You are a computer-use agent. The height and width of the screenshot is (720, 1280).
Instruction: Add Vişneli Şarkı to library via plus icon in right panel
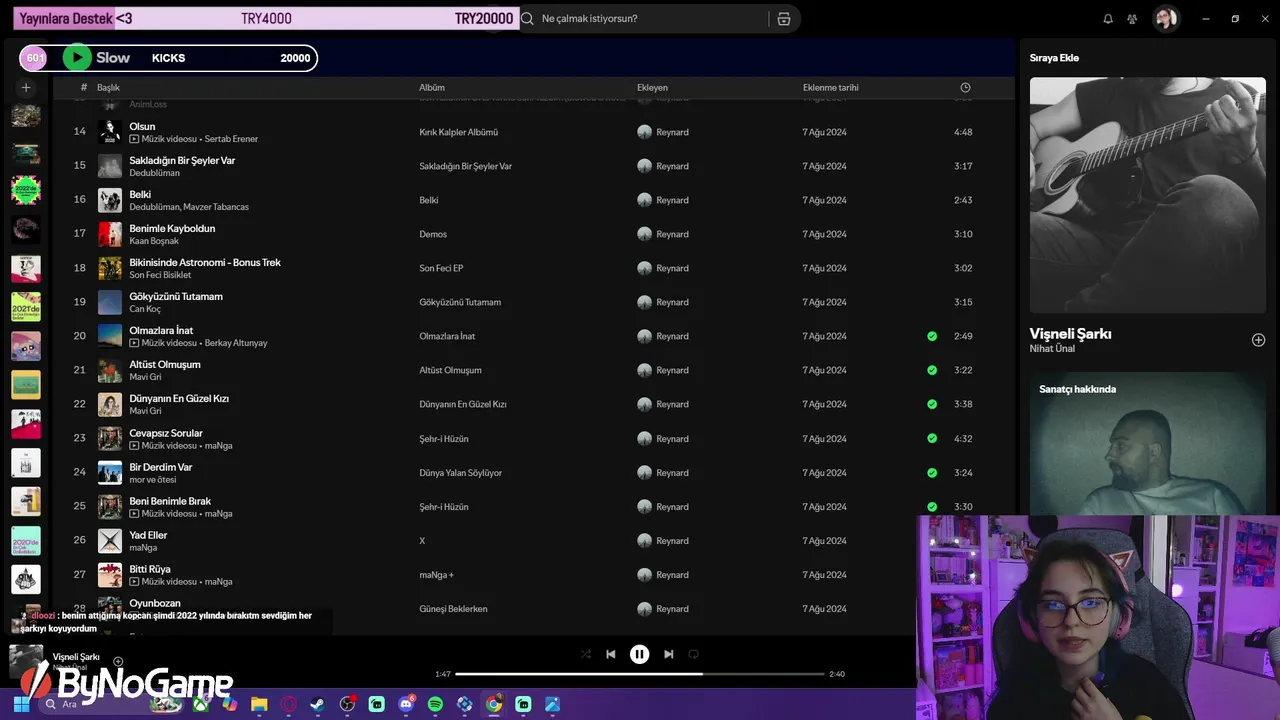coord(1258,340)
